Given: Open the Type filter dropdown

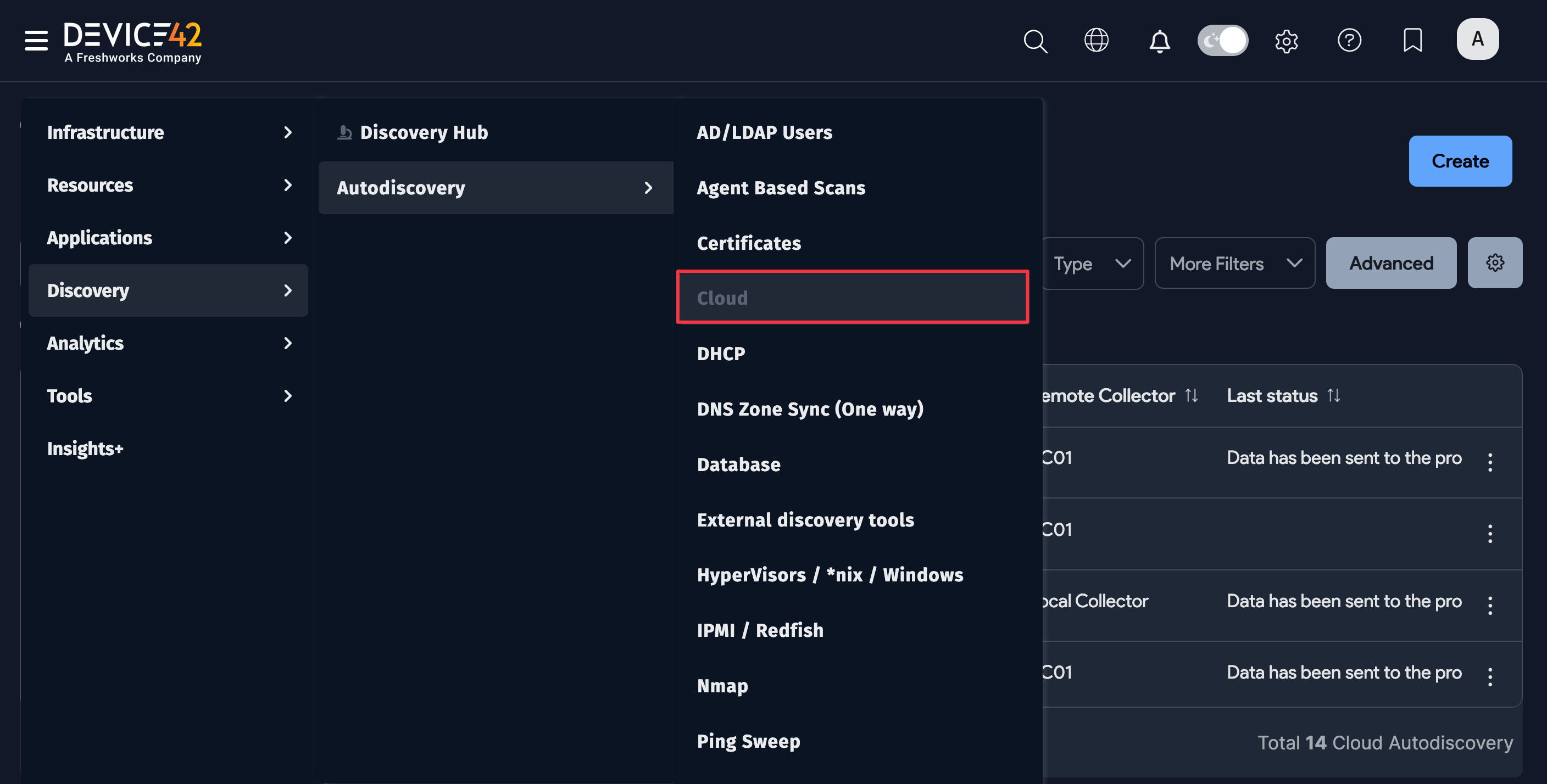Looking at the screenshot, I should coord(1093,263).
